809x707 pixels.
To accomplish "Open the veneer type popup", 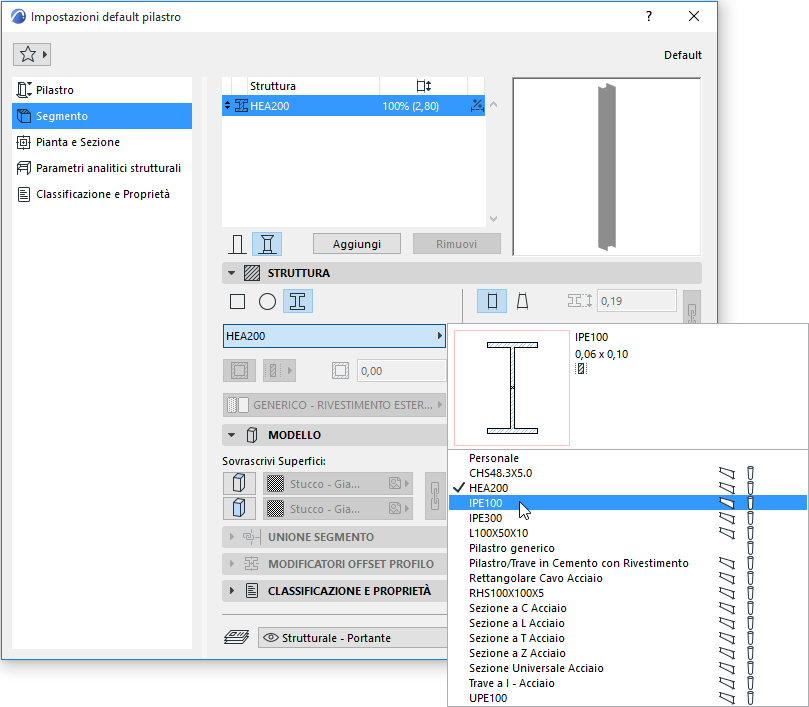I will [279, 371].
